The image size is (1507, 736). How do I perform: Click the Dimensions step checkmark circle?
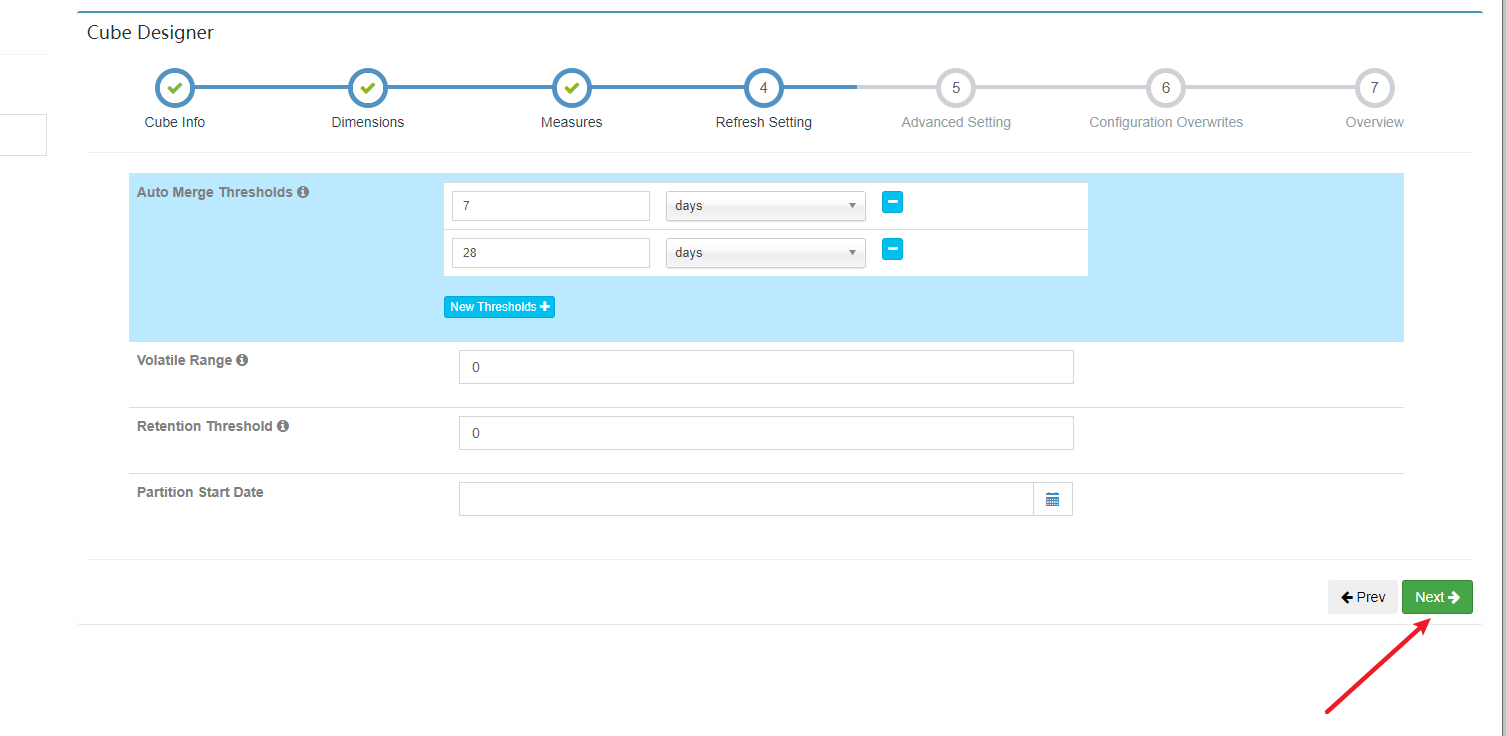click(x=368, y=88)
